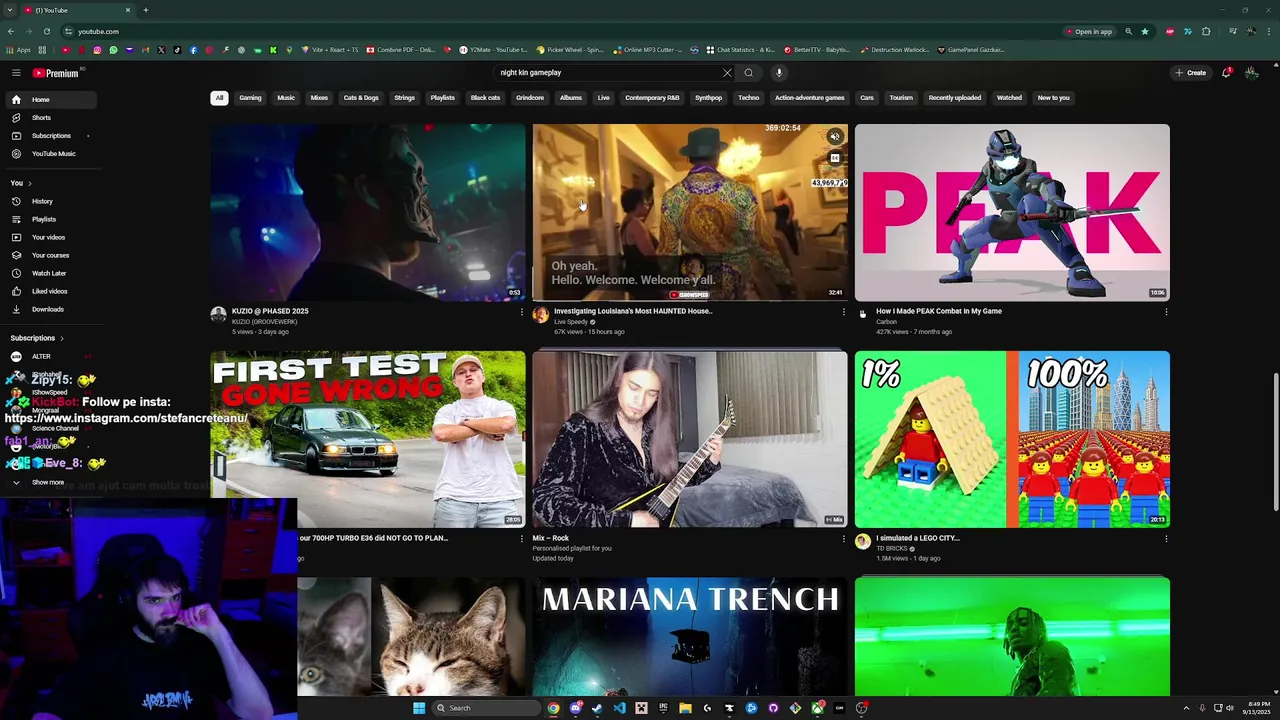
Task: Select the 'Grindcore' filter chip
Action: (530, 98)
